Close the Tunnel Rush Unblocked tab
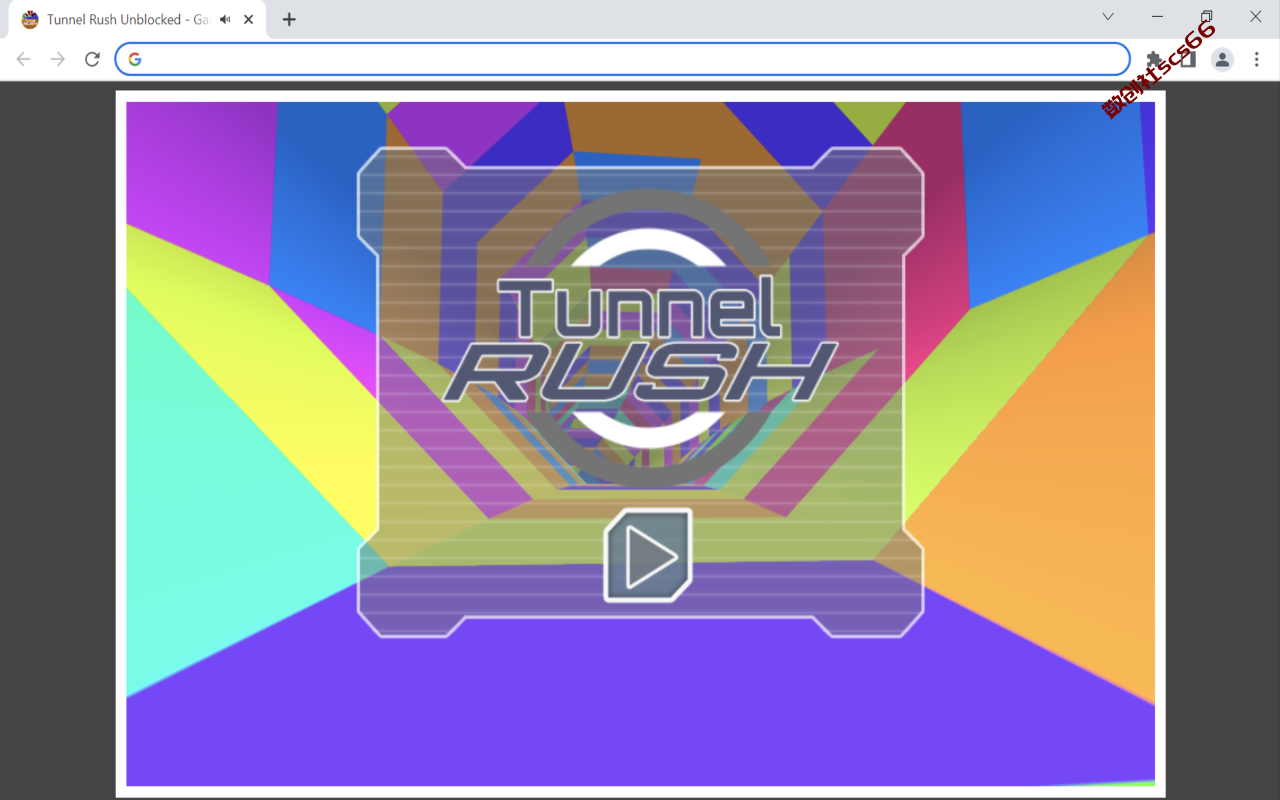Screen dimensions: 1280x800 (x=248, y=19)
